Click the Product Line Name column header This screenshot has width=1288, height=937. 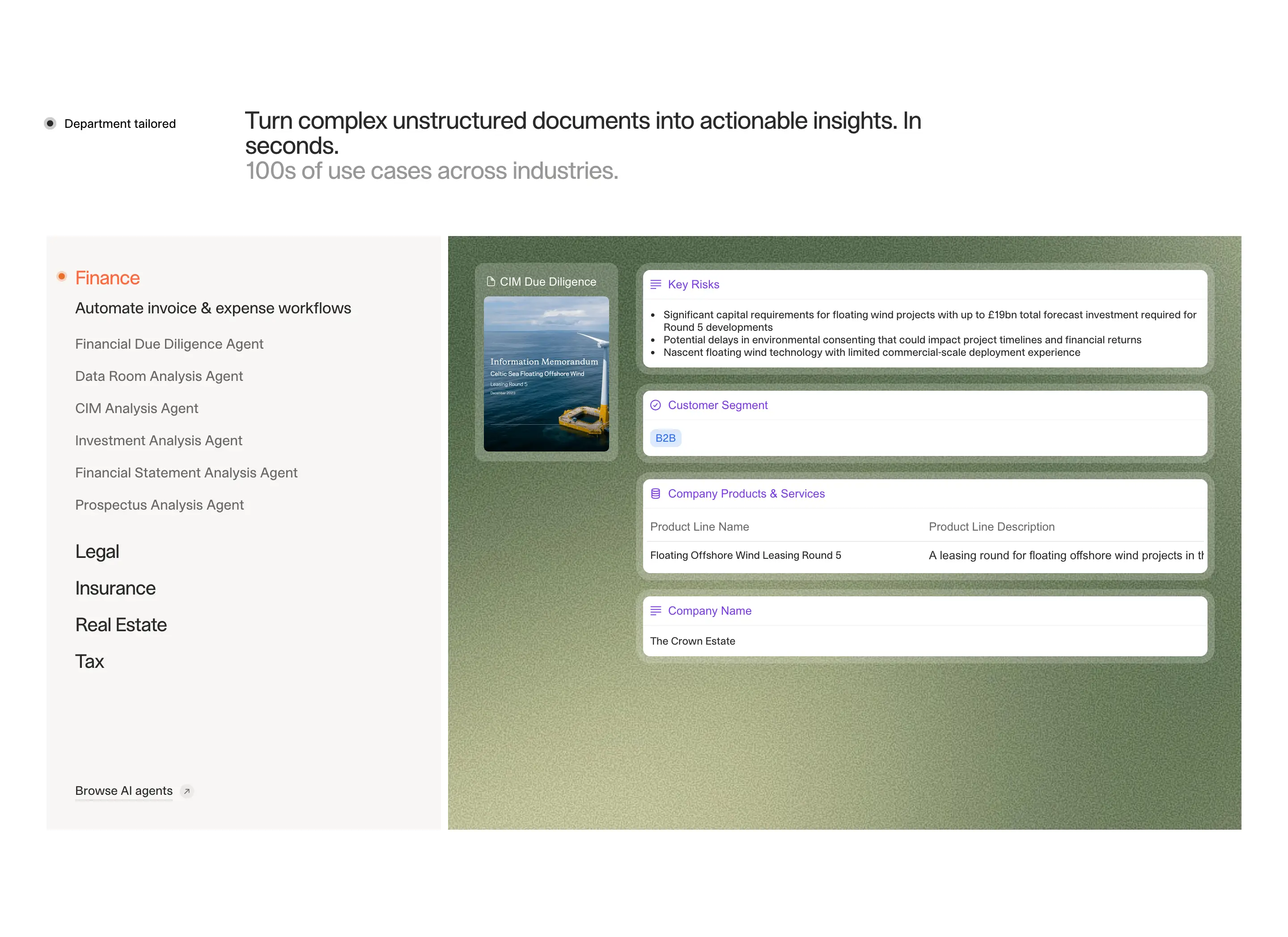(699, 527)
